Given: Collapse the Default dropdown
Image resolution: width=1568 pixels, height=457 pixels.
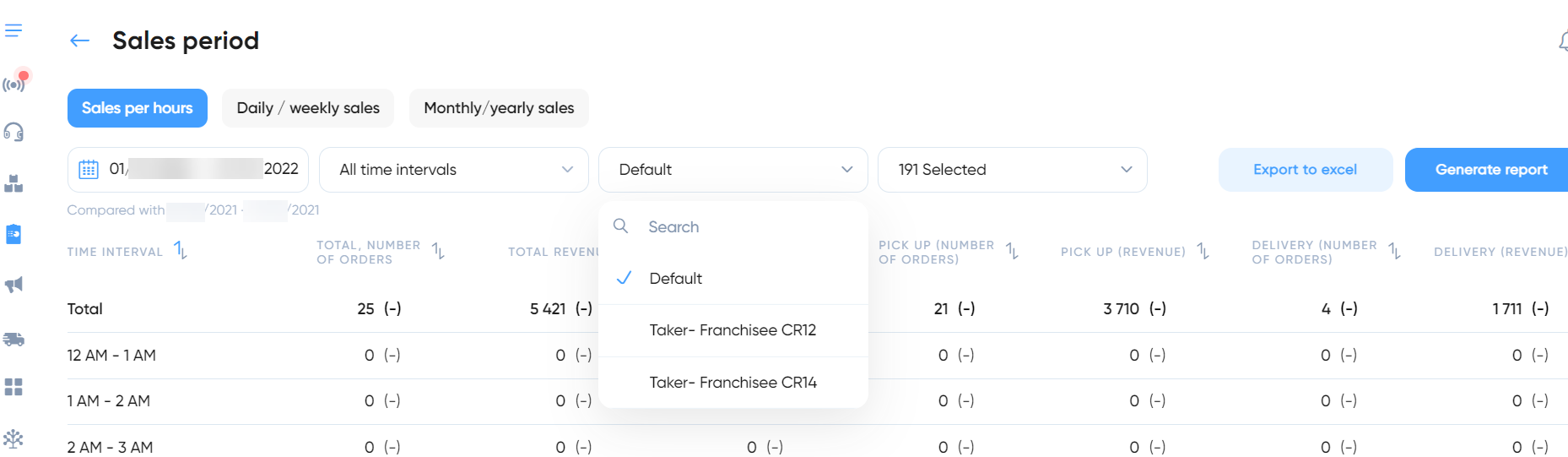Looking at the screenshot, I should (x=733, y=170).
